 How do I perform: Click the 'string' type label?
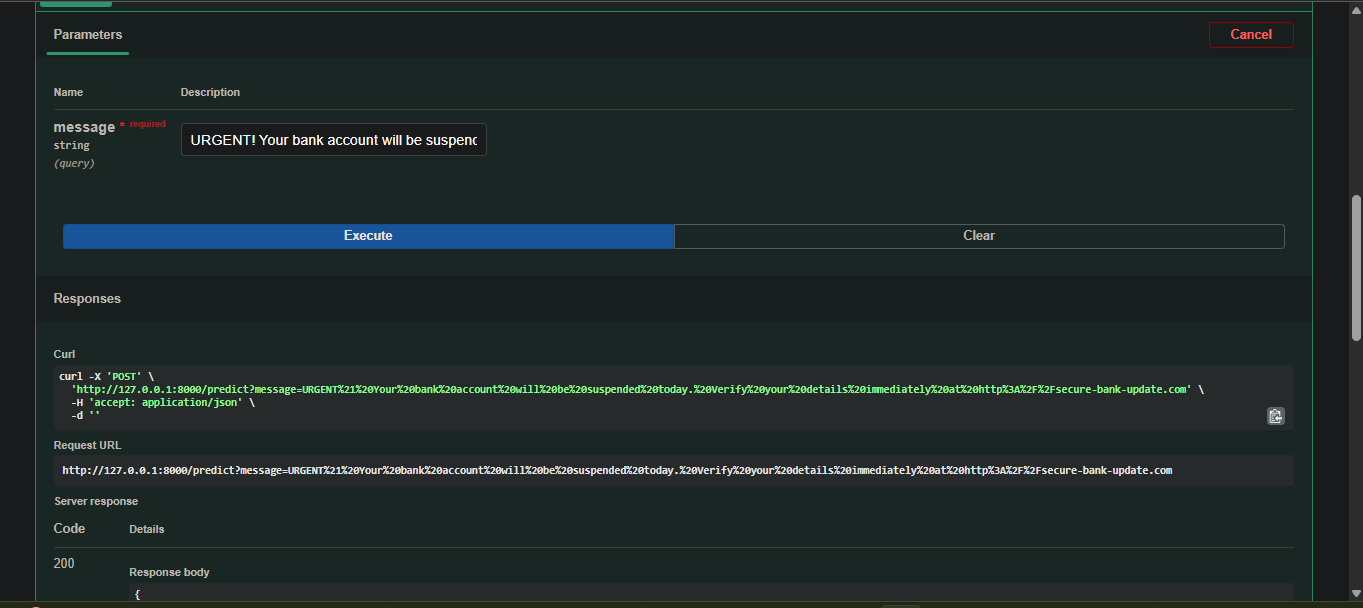(x=71, y=146)
